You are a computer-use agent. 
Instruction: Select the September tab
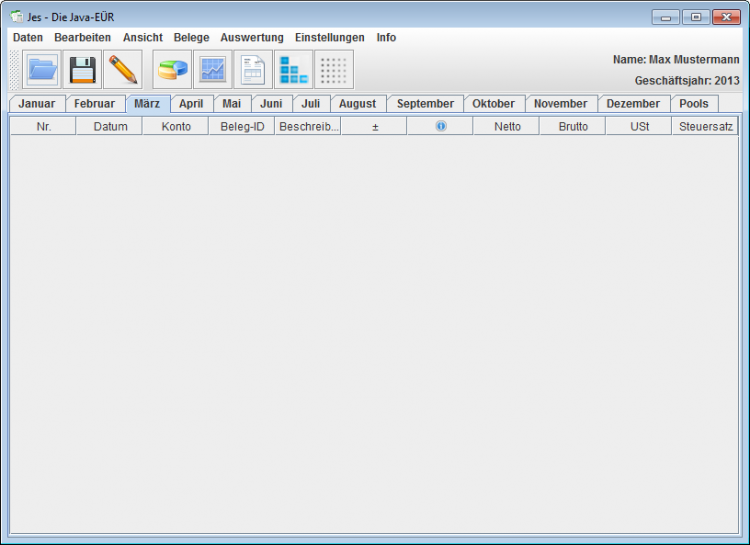(425, 104)
